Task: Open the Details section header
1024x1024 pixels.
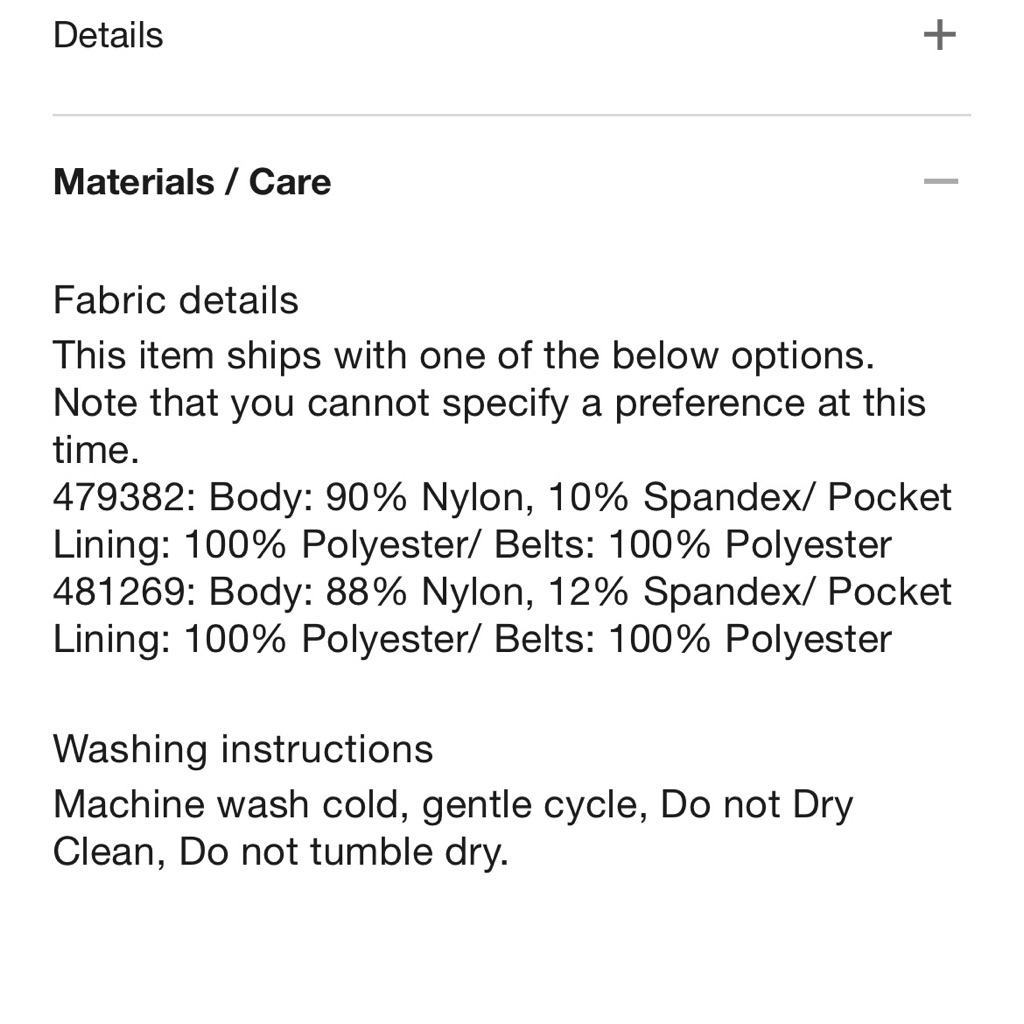Action: [108, 36]
